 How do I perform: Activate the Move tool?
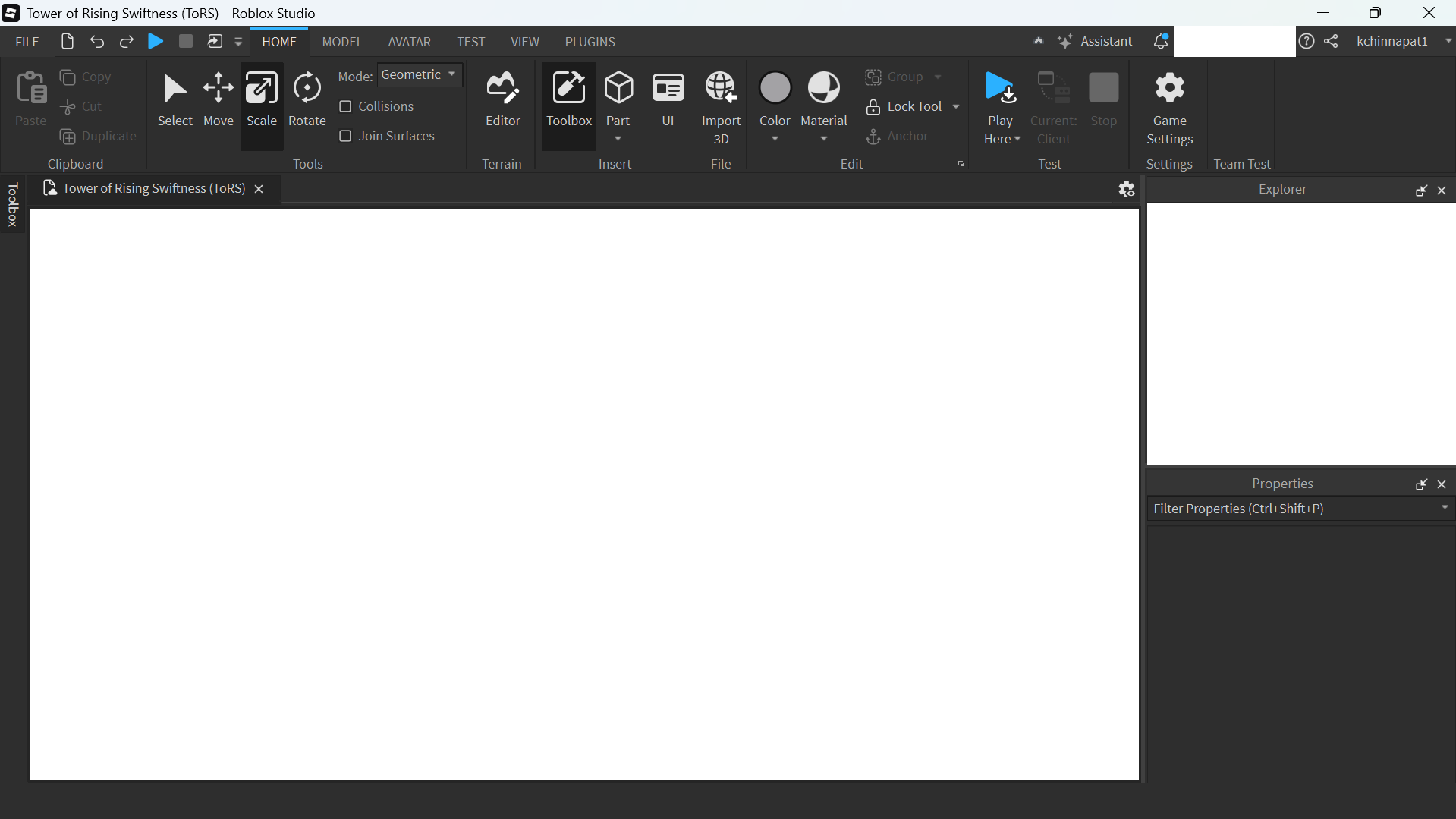(219, 101)
